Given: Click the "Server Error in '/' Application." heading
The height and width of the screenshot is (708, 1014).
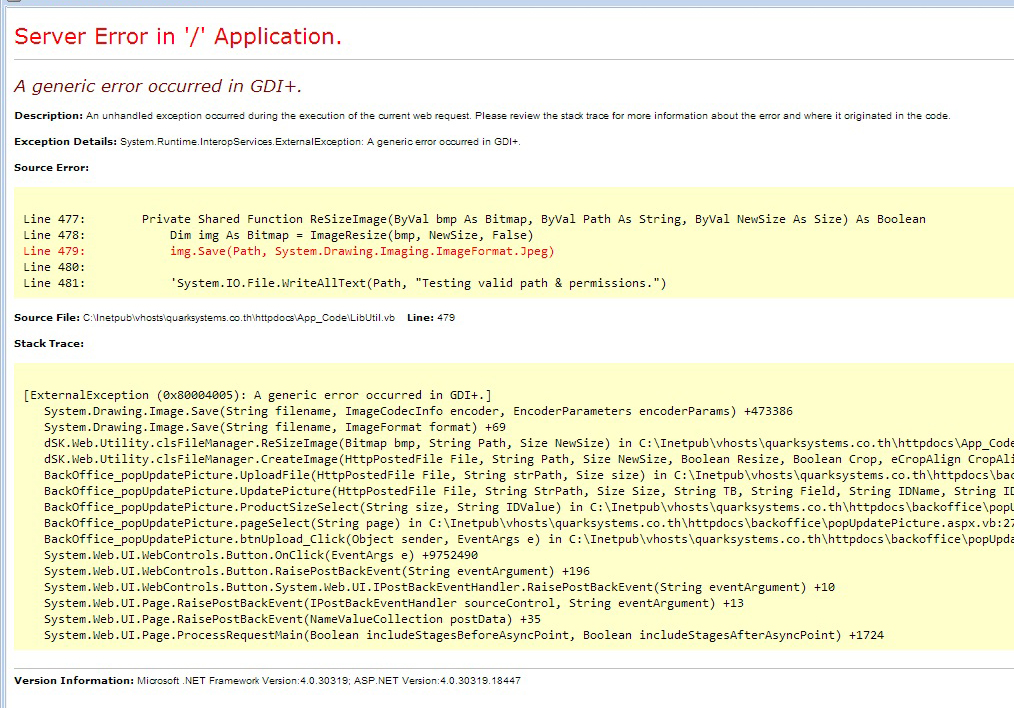Looking at the screenshot, I should (x=178, y=37).
